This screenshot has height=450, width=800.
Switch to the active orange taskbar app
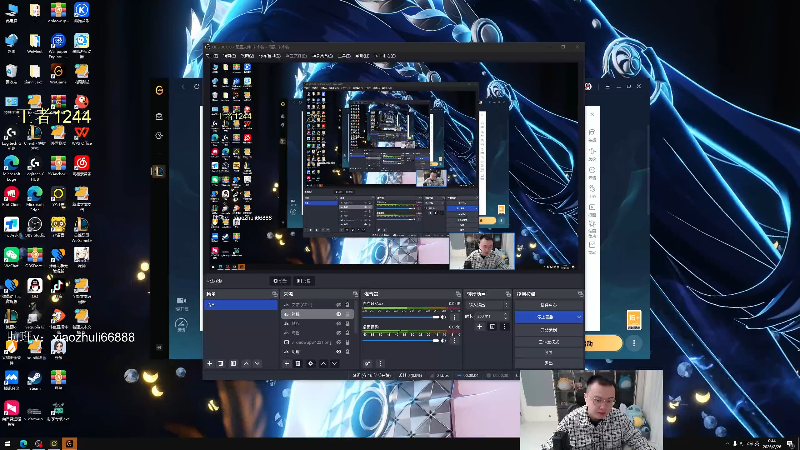point(69,444)
